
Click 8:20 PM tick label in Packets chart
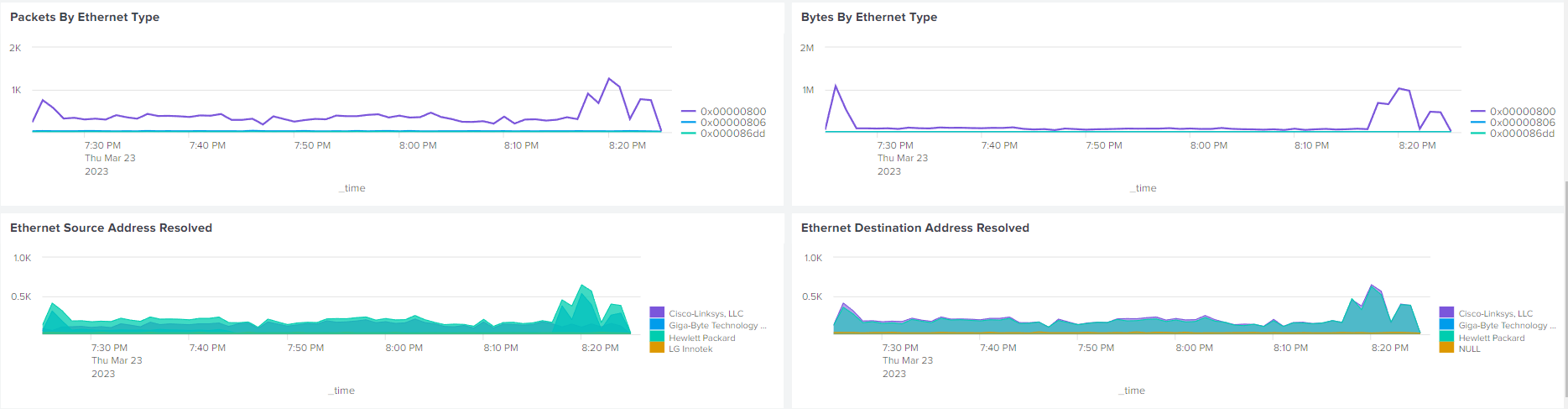pyautogui.click(x=628, y=145)
